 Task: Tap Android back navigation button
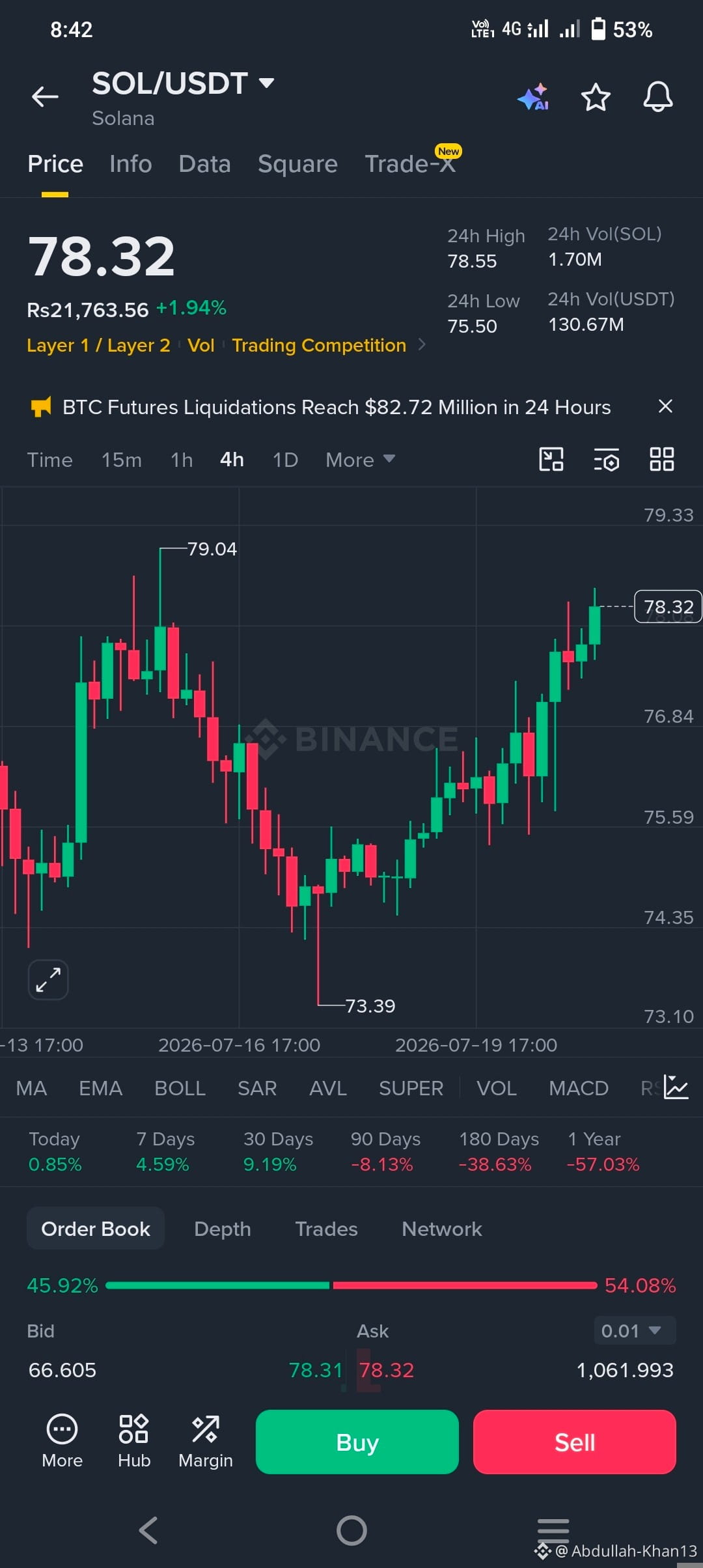(x=148, y=1530)
